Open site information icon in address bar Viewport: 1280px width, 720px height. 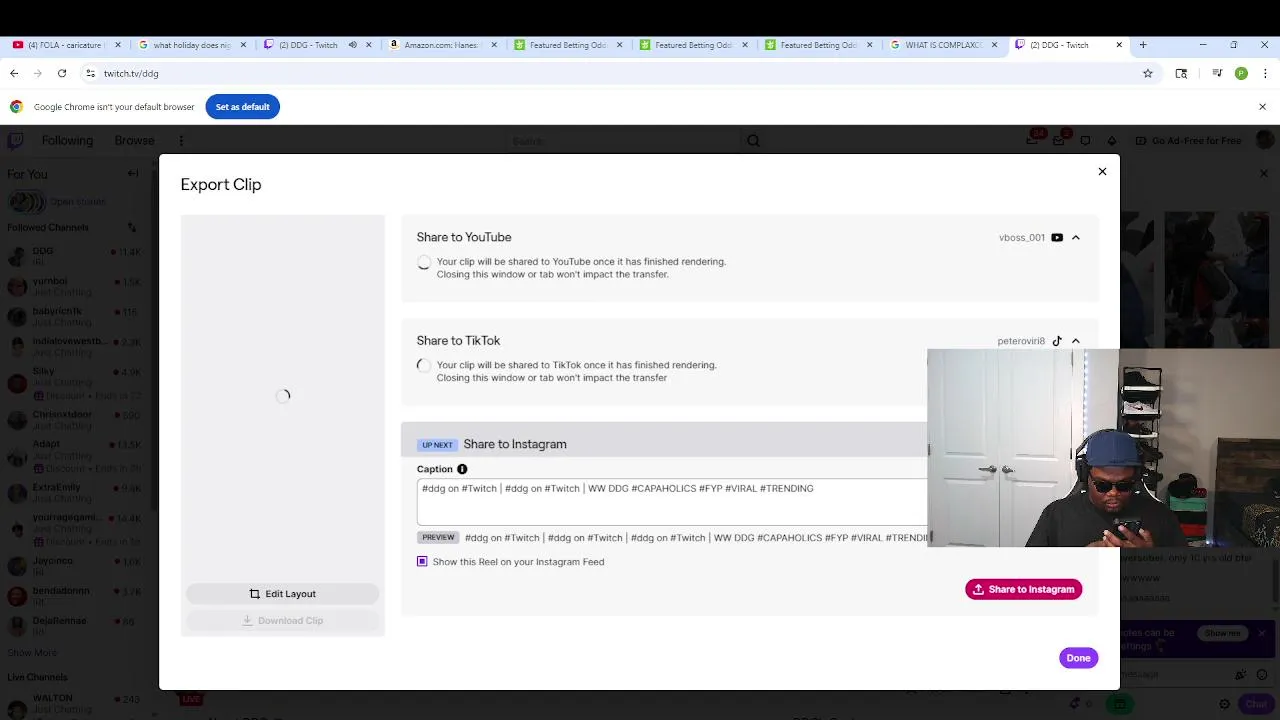click(x=90, y=73)
